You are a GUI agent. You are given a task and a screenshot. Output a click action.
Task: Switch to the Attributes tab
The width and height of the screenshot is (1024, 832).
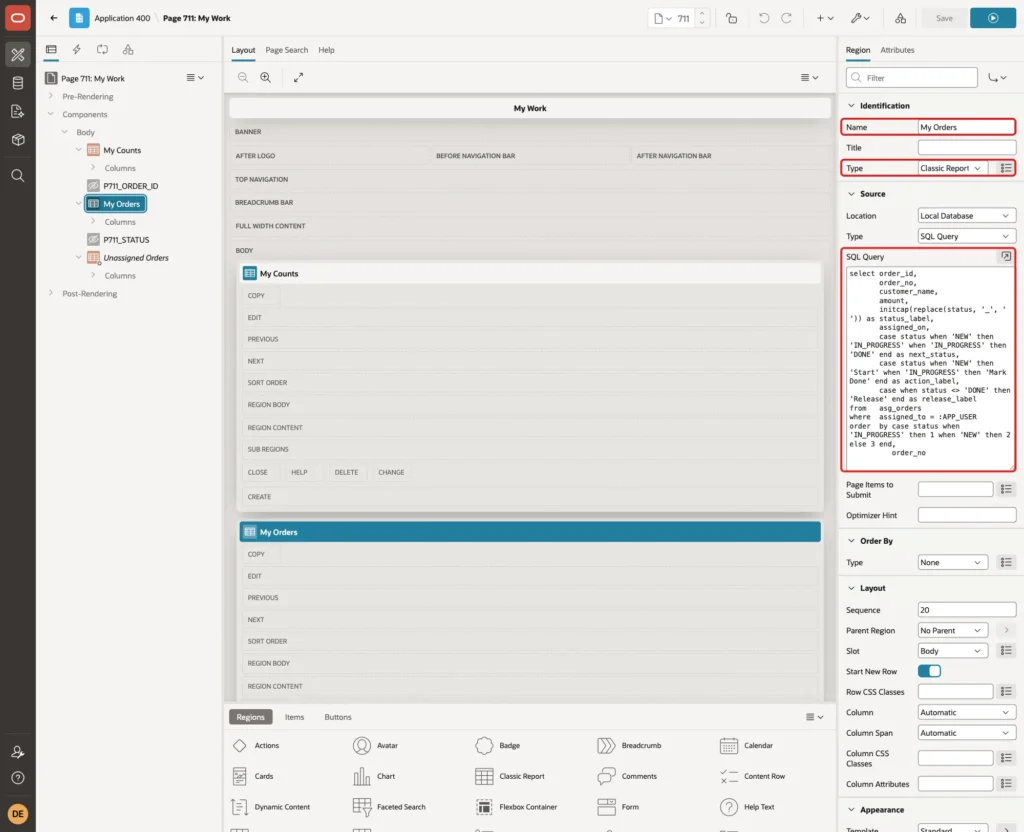(897, 50)
